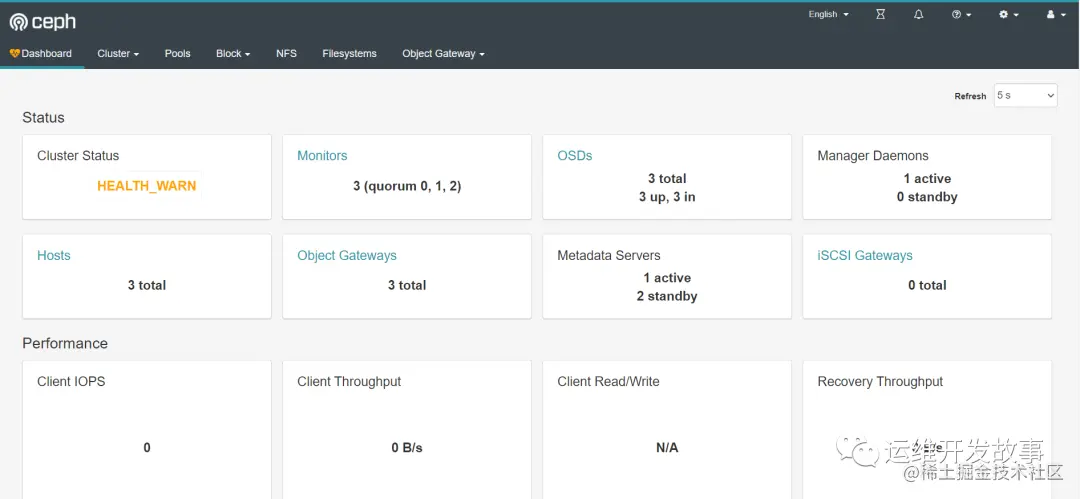Open the Hosts link
The width and height of the screenshot is (1080, 499).
[x=54, y=255]
